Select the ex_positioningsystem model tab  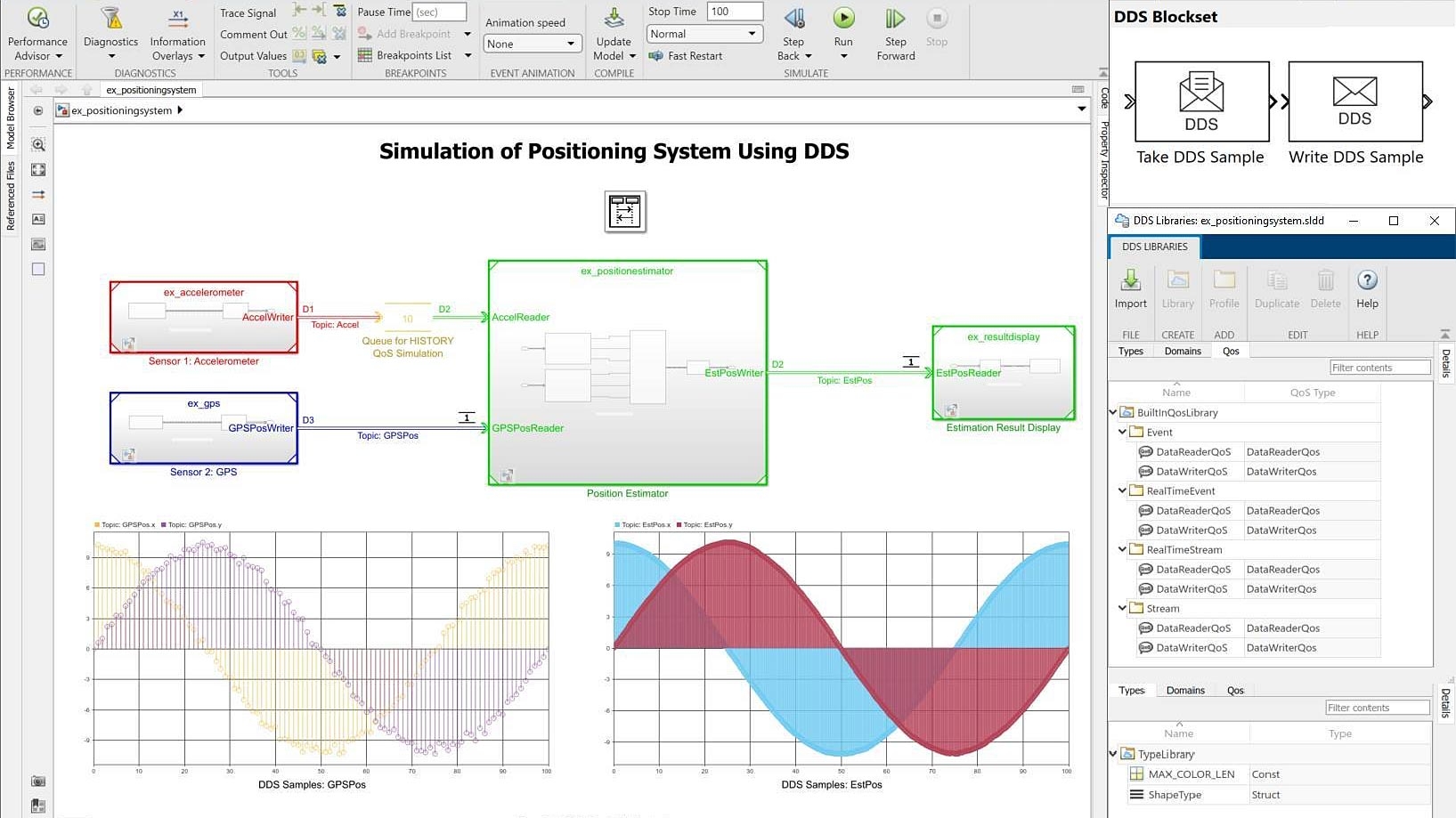tap(151, 90)
